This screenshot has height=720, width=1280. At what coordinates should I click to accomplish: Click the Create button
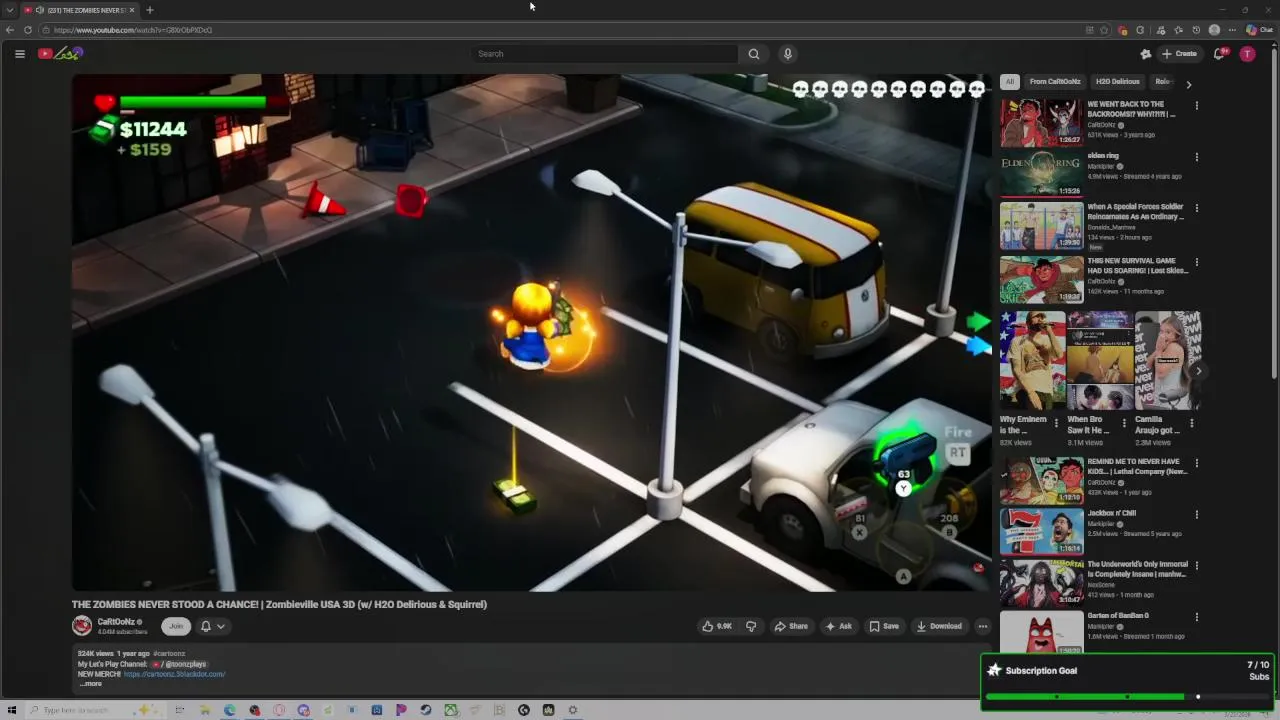pyautogui.click(x=1178, y=54)
